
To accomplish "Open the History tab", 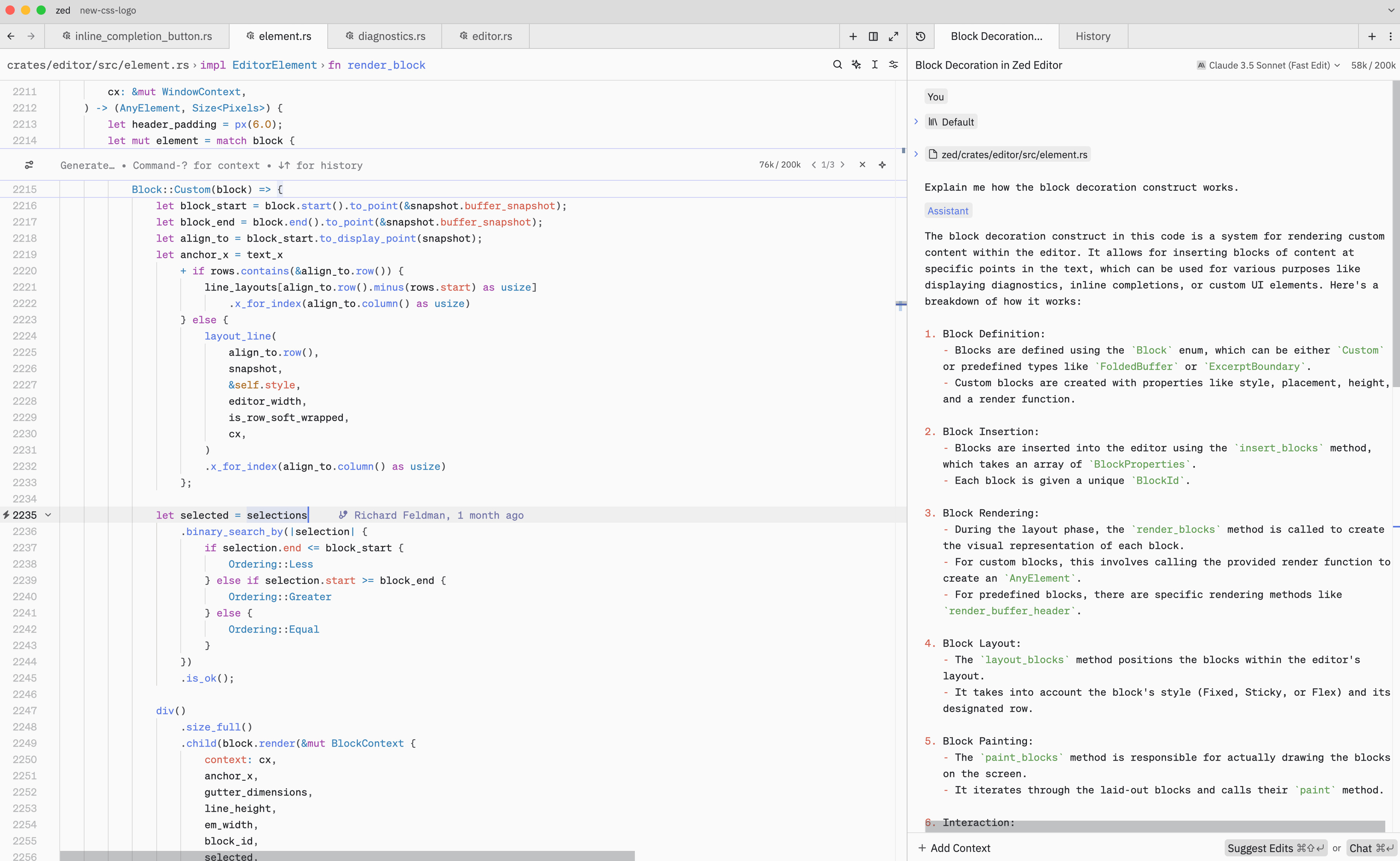I will [1092, 36].
